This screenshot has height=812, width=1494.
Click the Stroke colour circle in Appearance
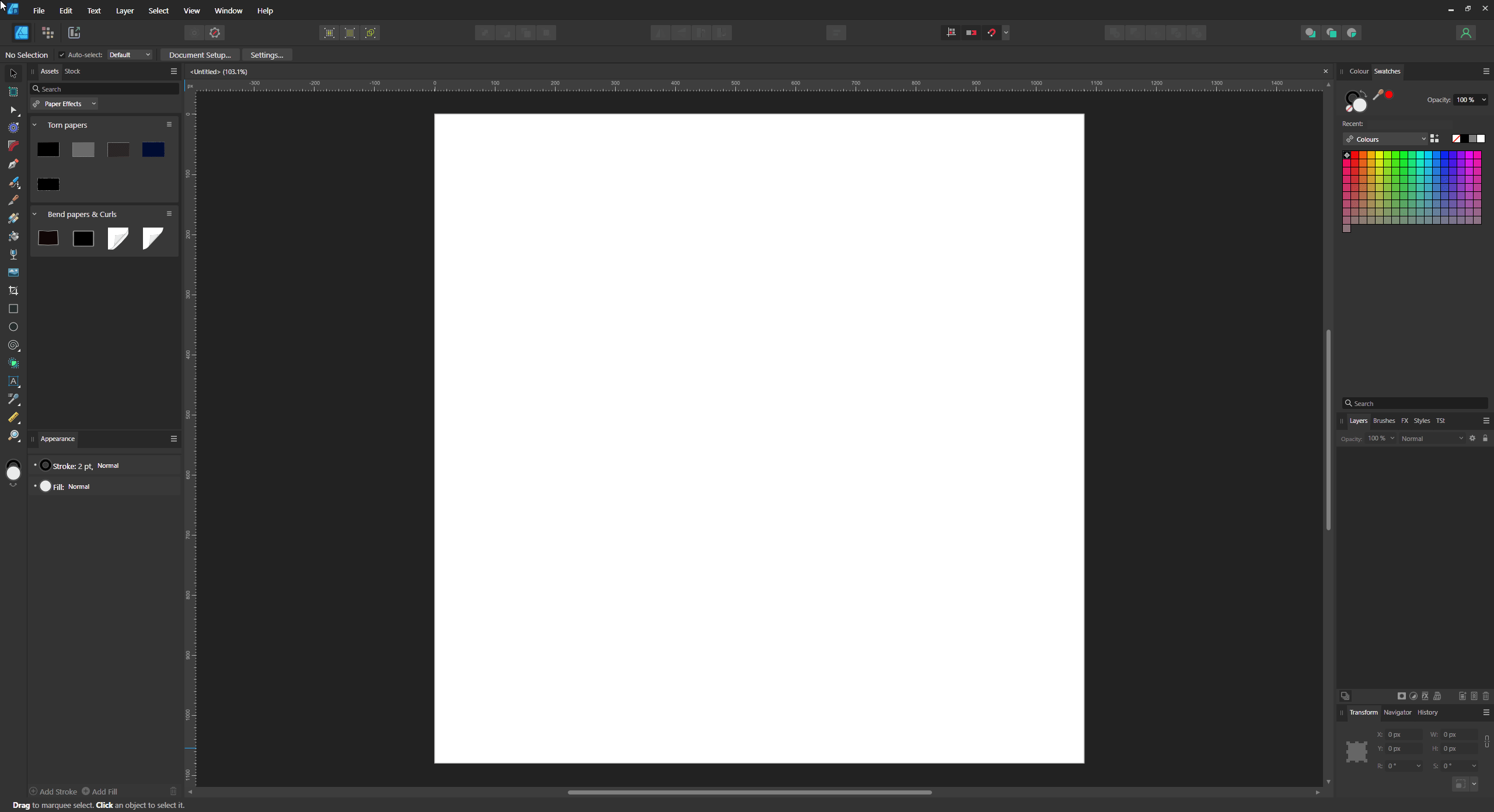click(46, 466)
